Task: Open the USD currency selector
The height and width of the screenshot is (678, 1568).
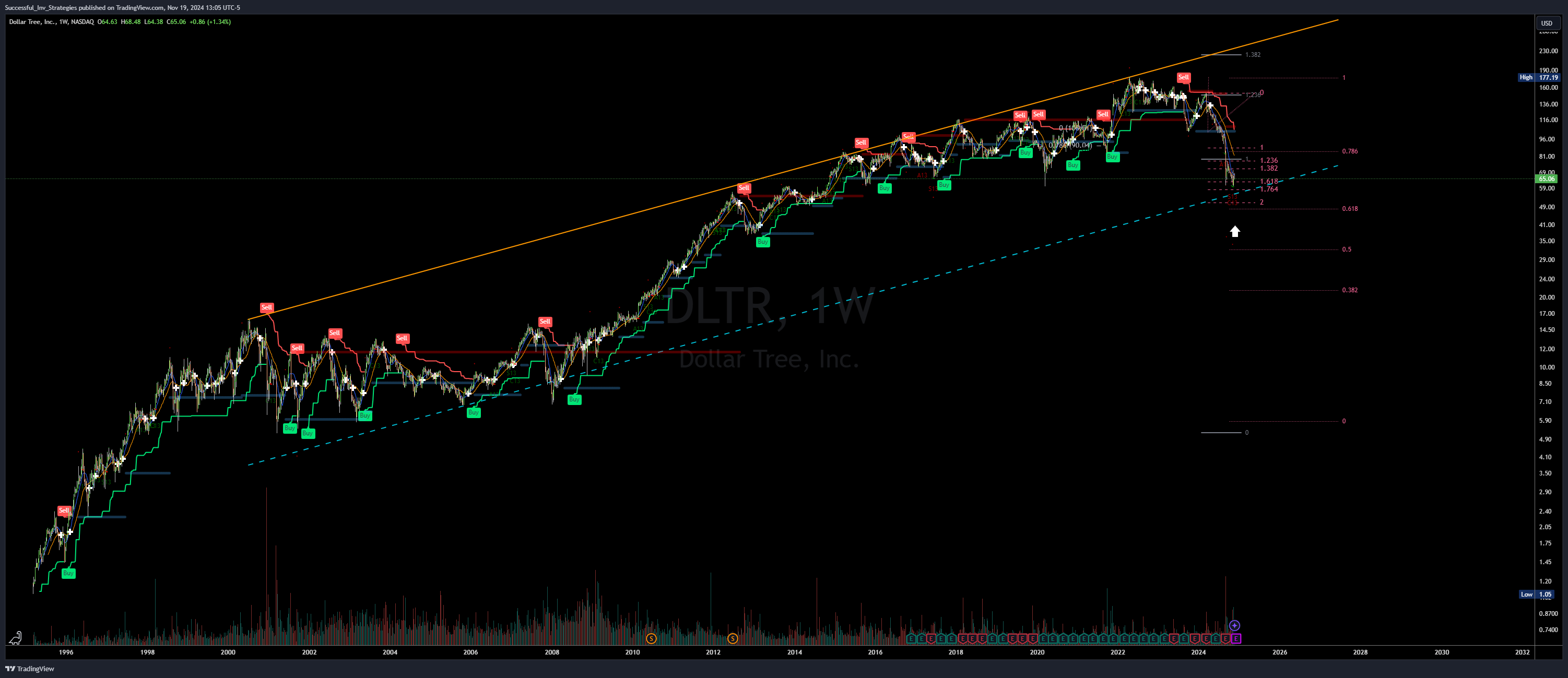Action: pyautogui.click(x=1547, y=23)
